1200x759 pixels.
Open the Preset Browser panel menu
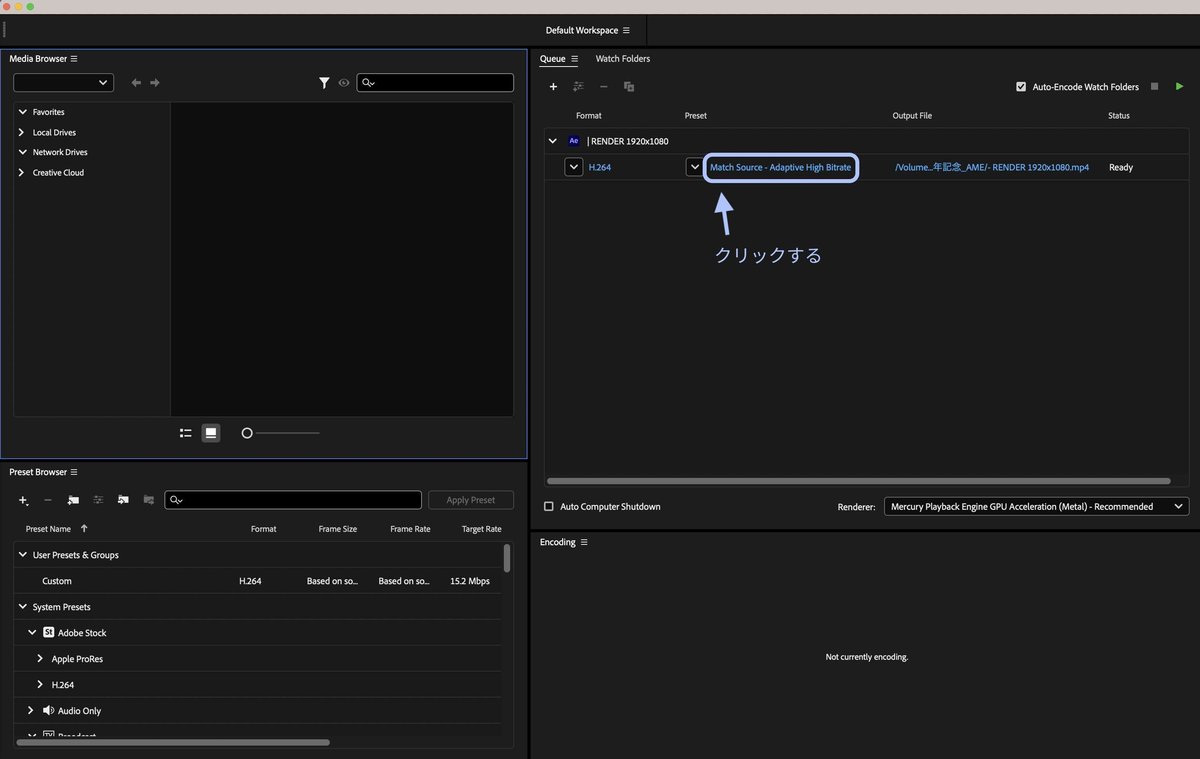(72, 471)
